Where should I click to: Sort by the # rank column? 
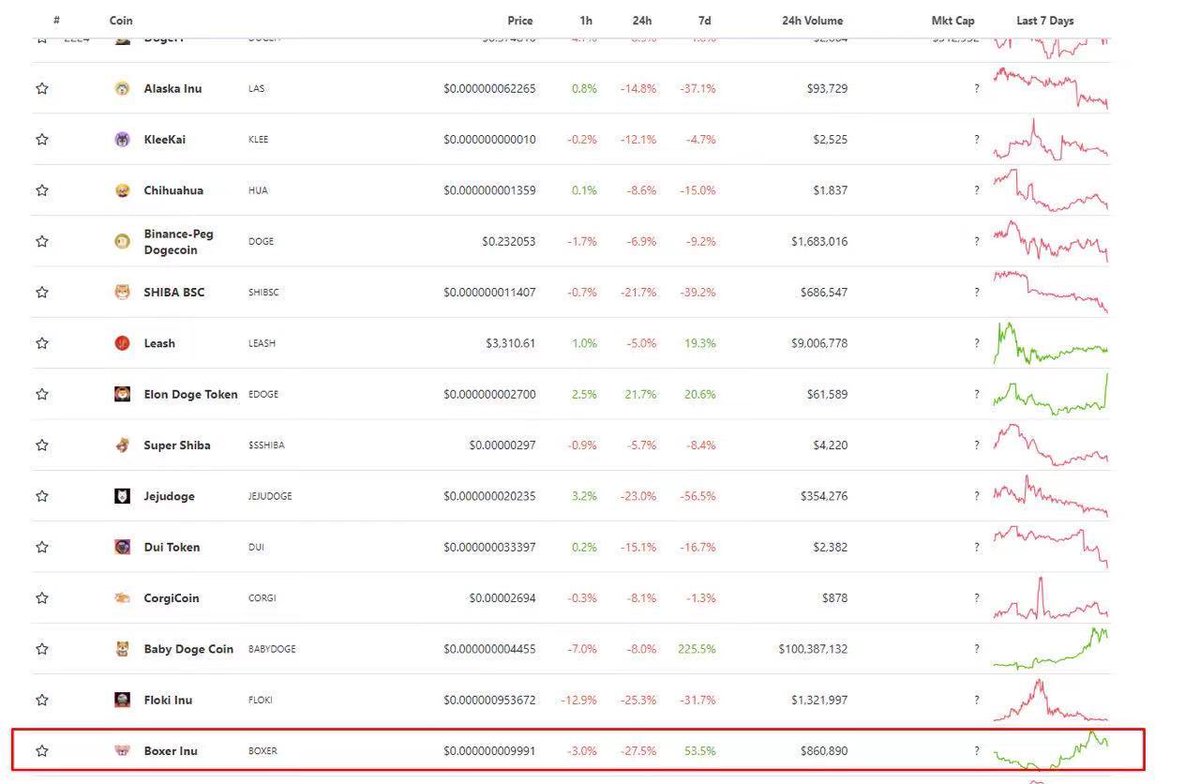click(x=57, y=21)
